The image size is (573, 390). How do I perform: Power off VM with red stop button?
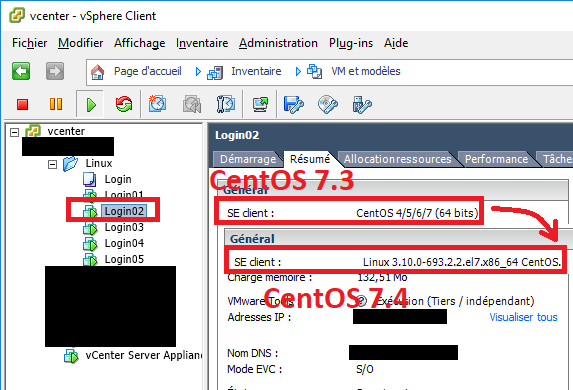23,105
